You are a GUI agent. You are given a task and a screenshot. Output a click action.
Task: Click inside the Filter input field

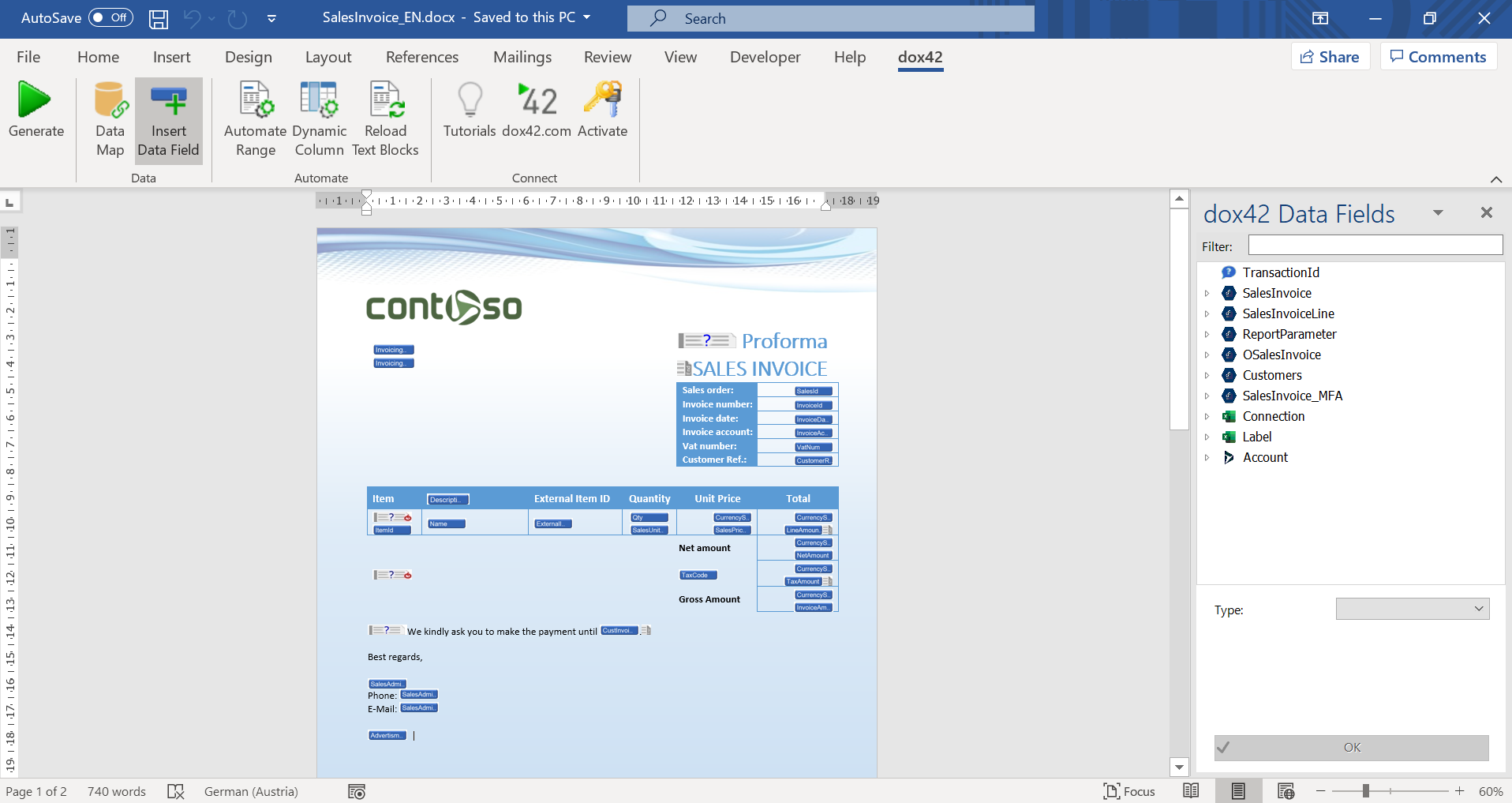click(1375, 245)
